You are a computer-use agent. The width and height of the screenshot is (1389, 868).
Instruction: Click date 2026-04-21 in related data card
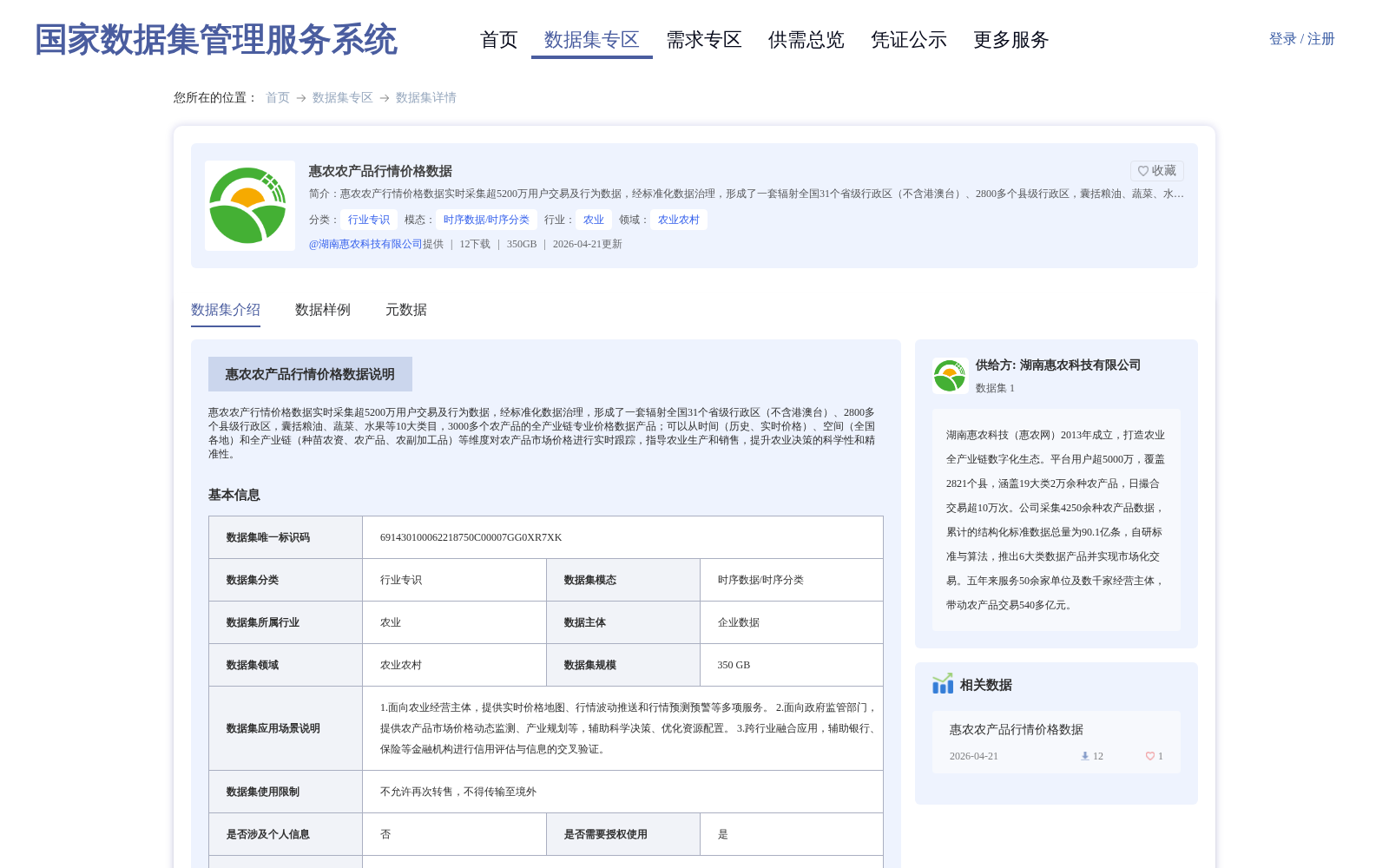pyautogui.click(x=974, y=756)
